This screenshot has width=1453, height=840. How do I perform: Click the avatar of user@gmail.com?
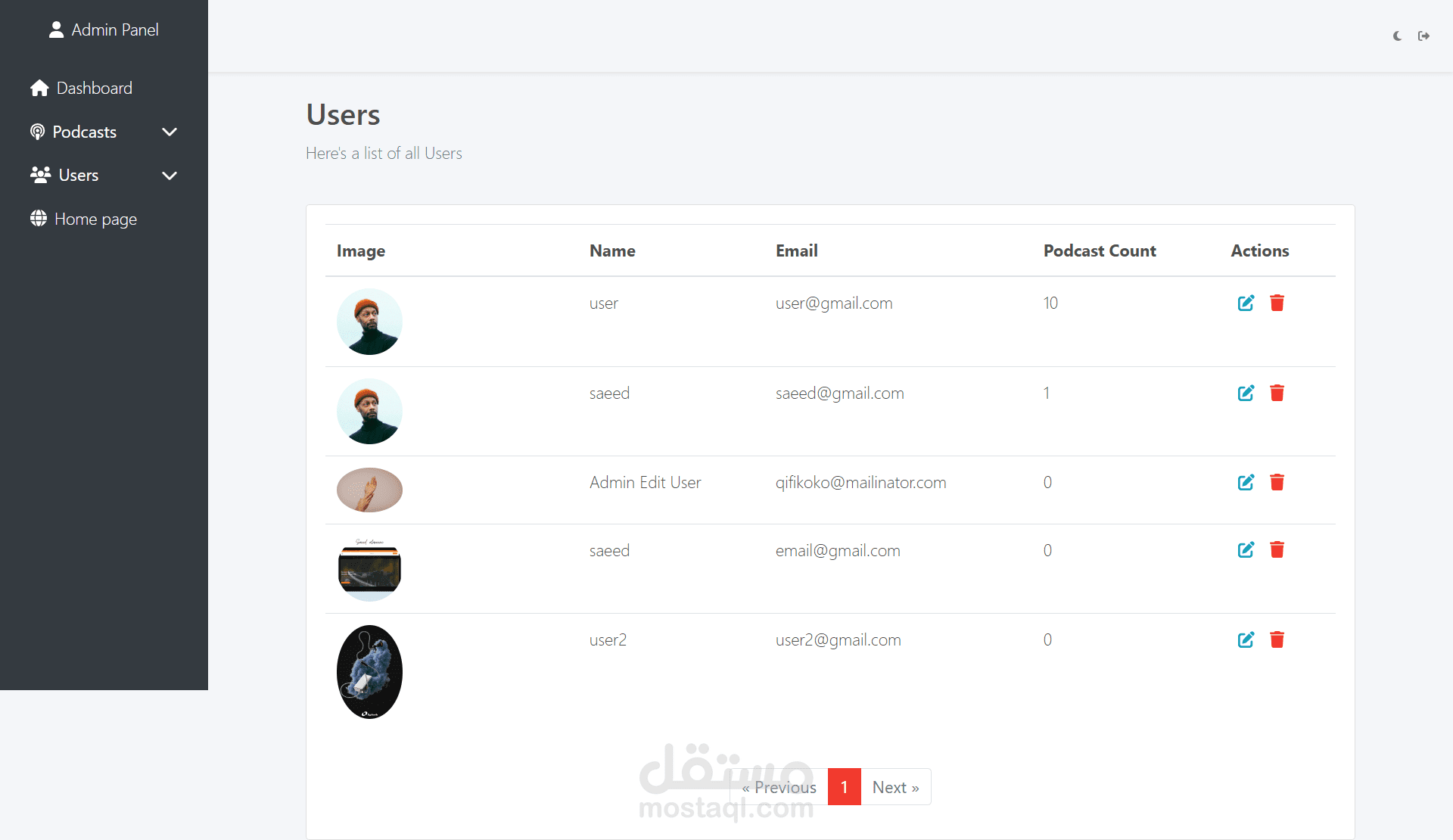pos(369,322)
